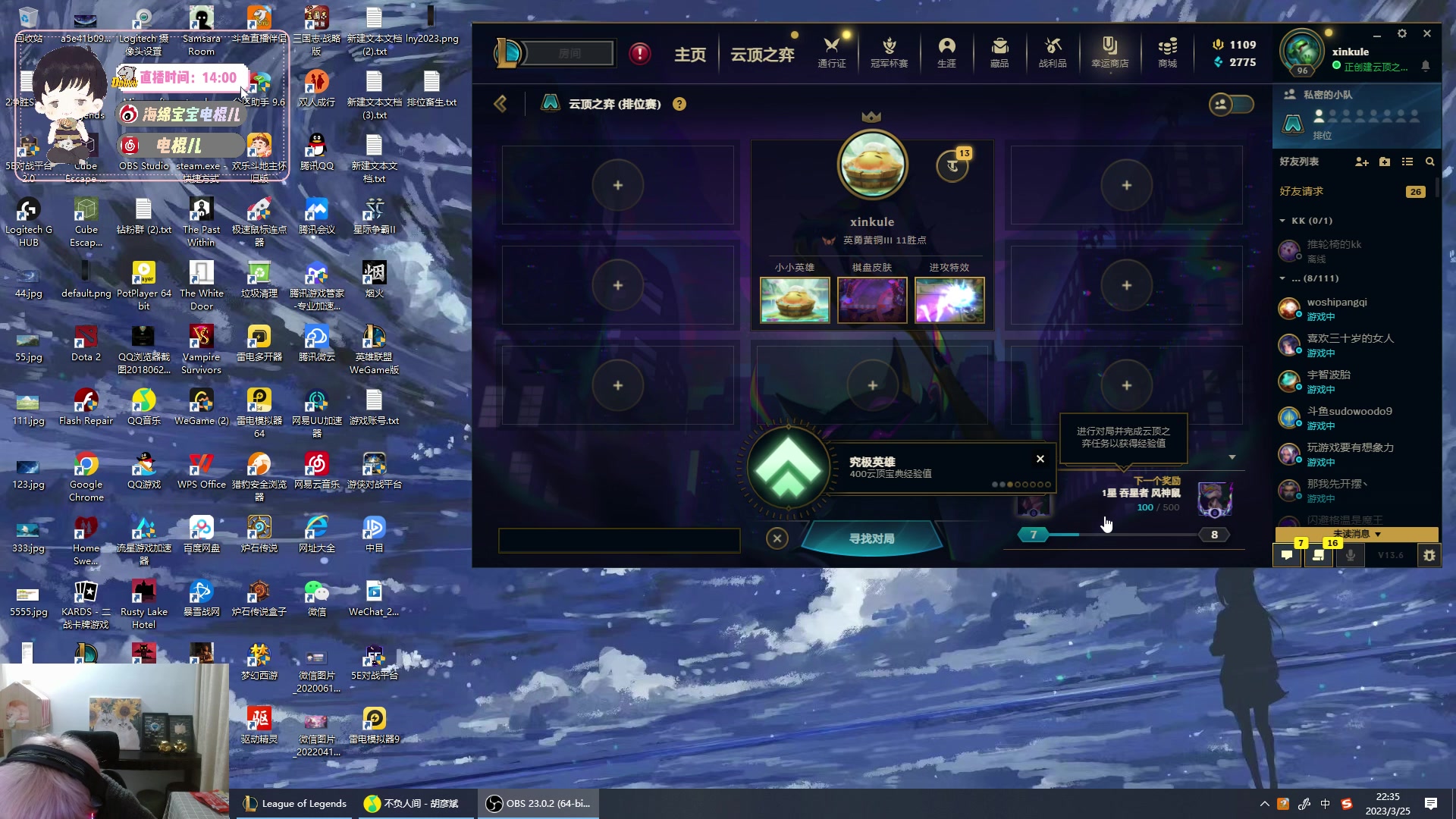Click the rotating shop token icon

pyautogui.click(x=952, y=166)
